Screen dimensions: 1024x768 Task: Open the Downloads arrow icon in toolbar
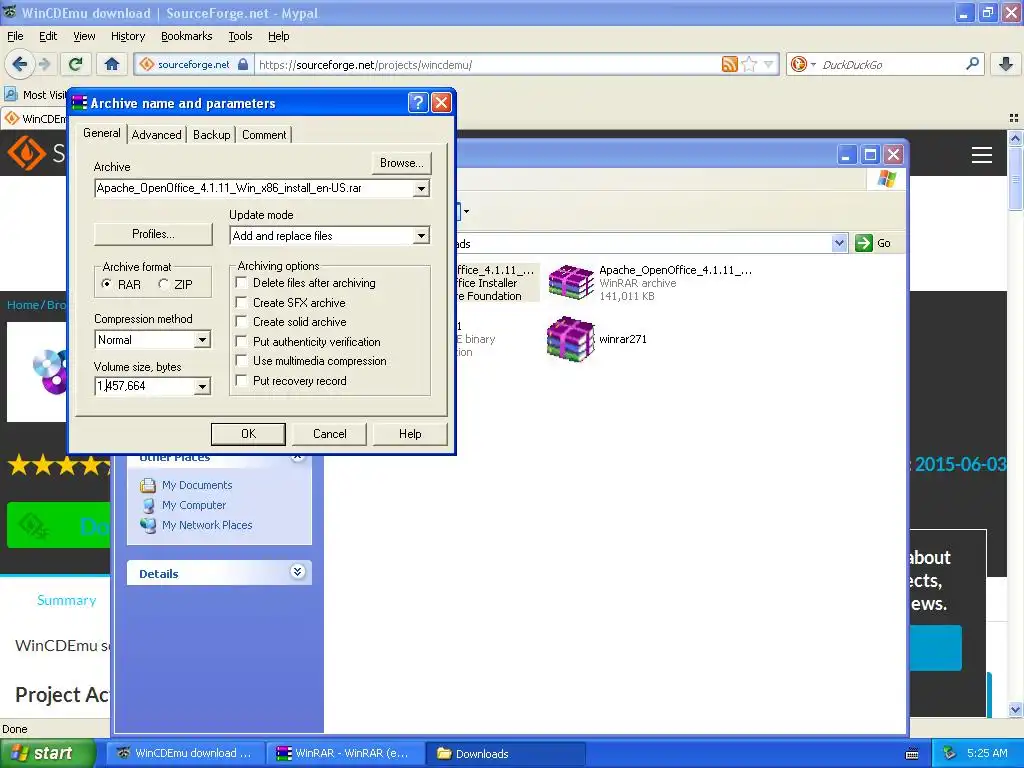point(1006,64)
